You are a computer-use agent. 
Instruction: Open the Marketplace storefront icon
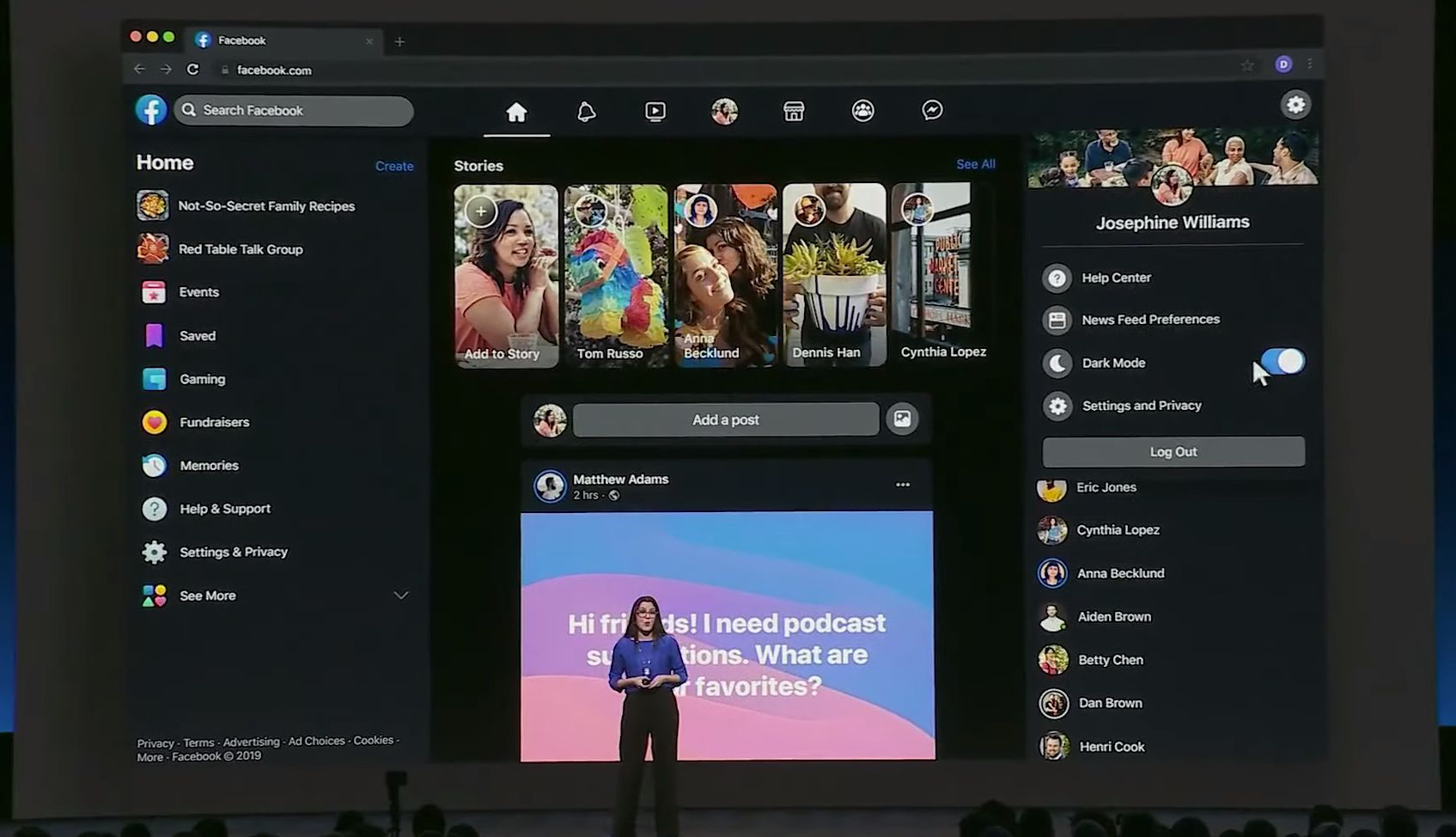(x=794, y=112)
